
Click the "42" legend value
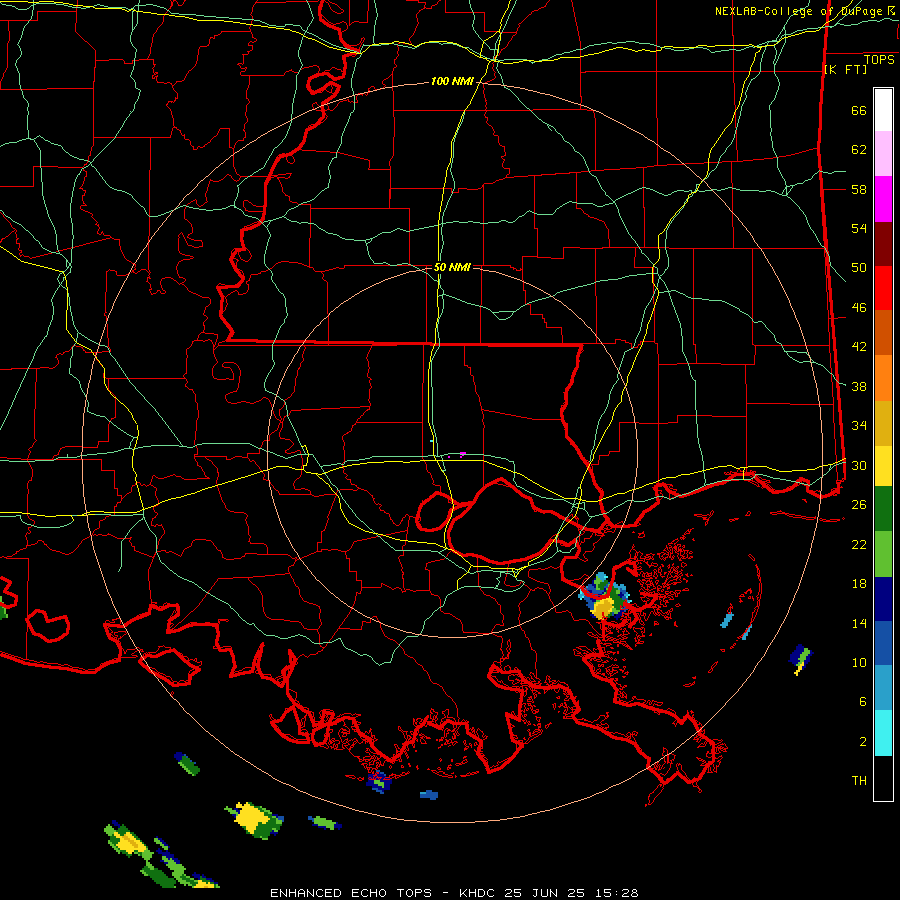pyautogui.click(x=859, y=347)
